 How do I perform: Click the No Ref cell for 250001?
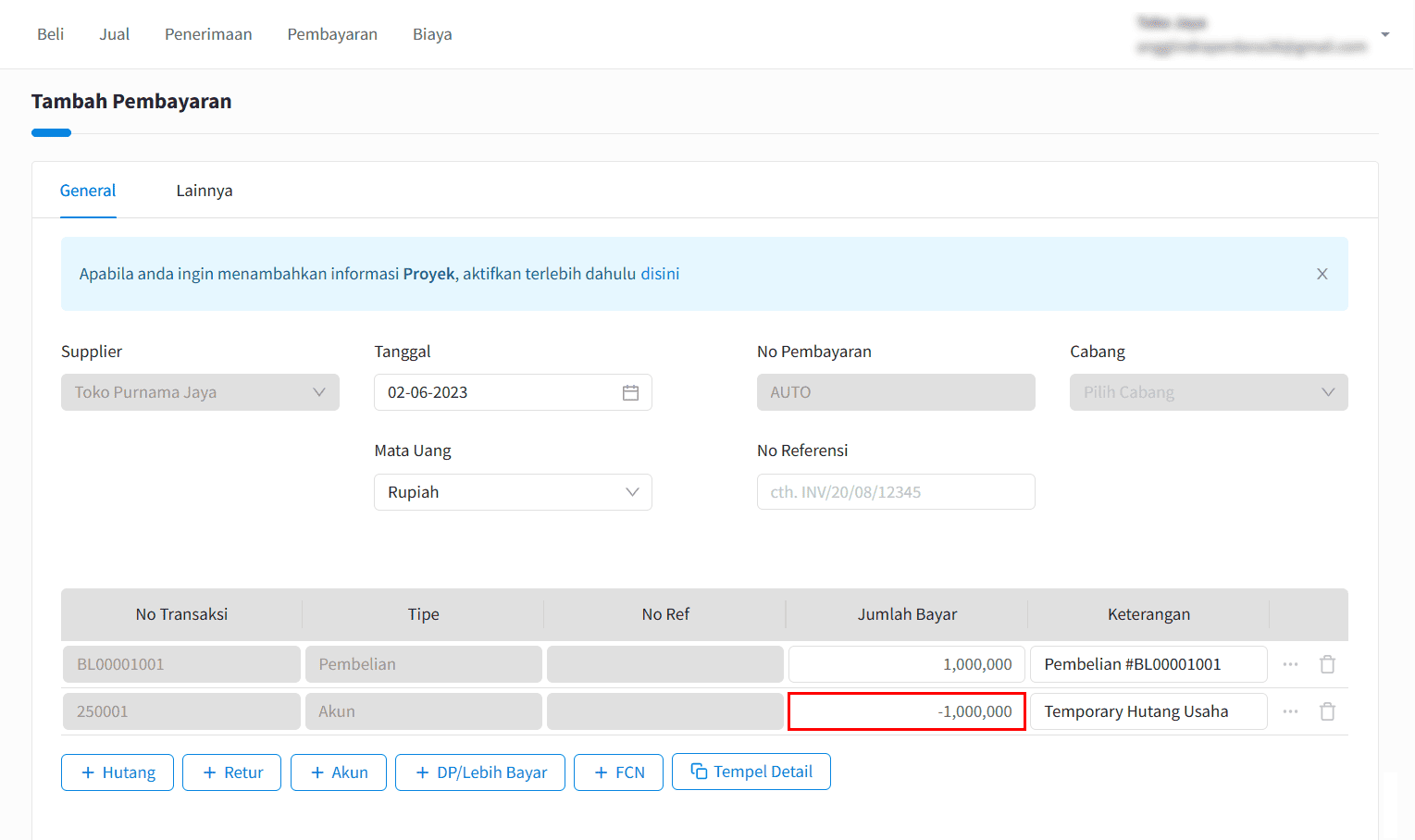665,711
